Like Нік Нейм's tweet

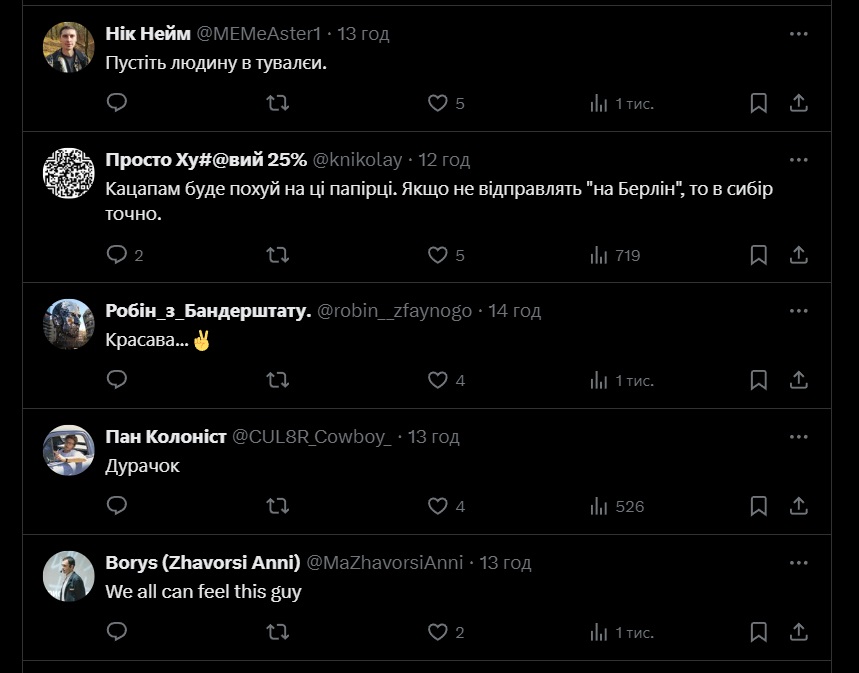click(438, 103)
